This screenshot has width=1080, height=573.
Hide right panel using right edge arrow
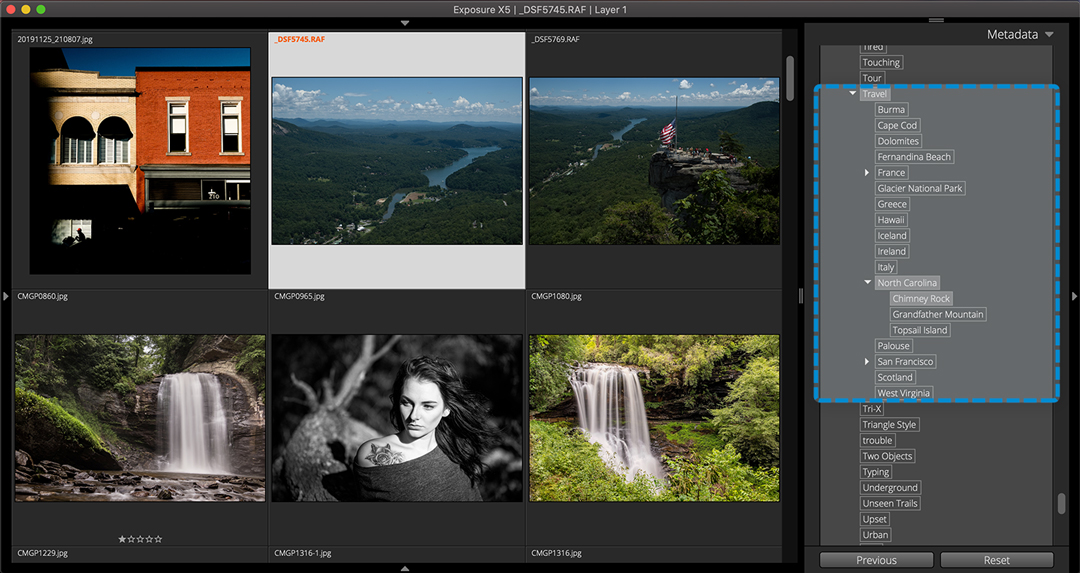point(1074,296)
